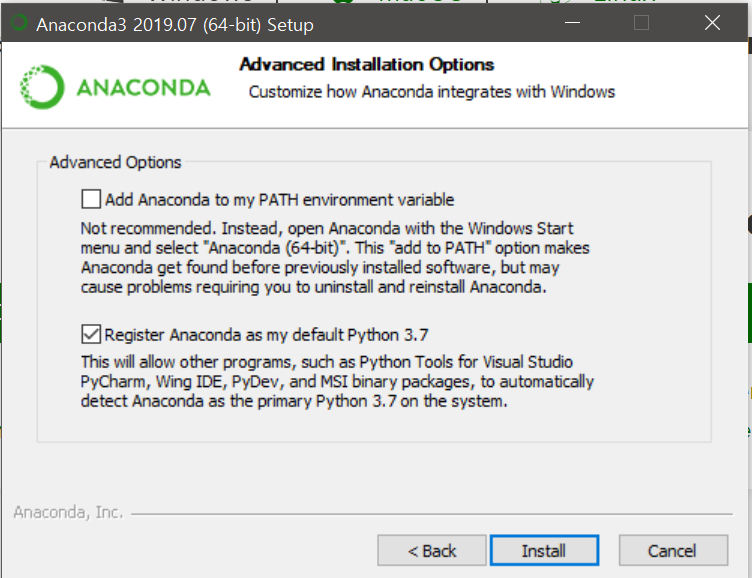
Task: Click the "Not recommended" PATH warning paragraph
Action: pos(335,256)
